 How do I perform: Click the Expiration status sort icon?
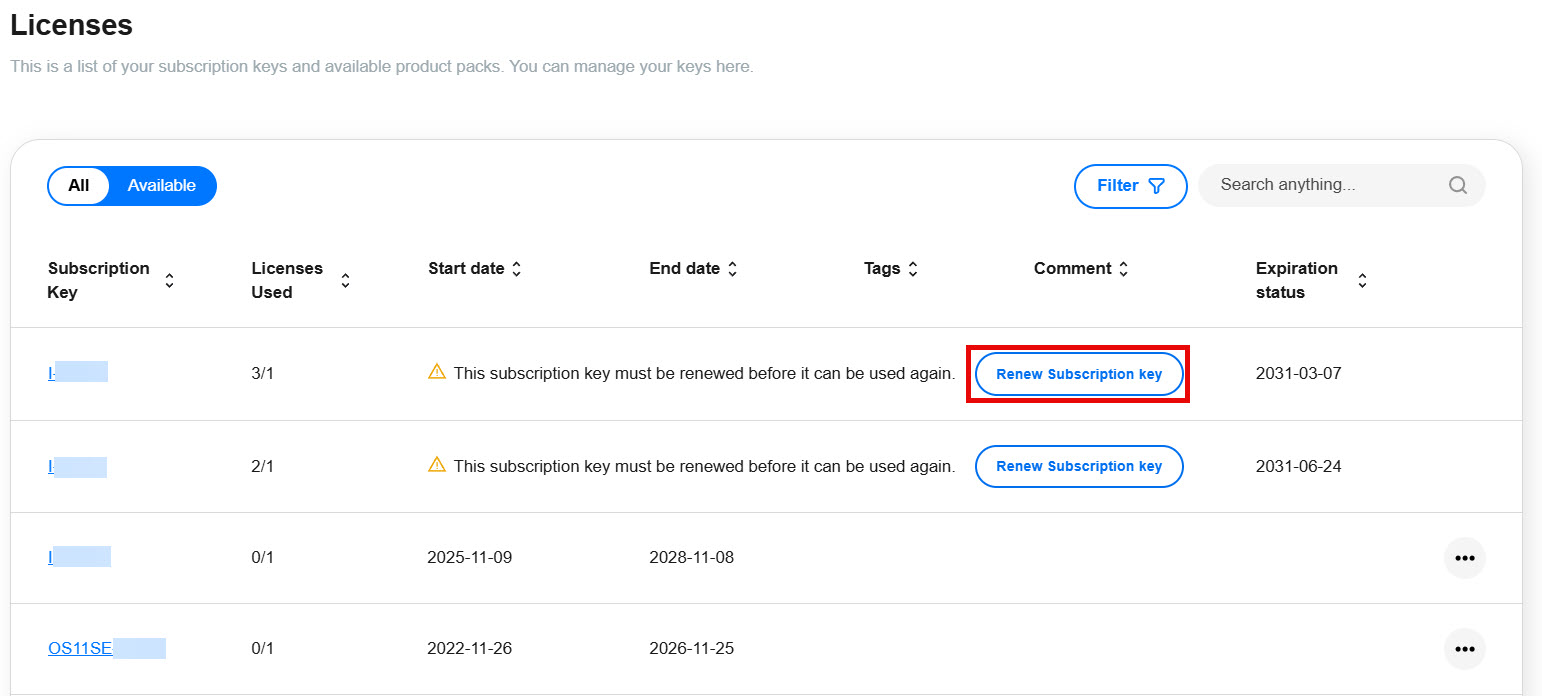point(1362,280)
